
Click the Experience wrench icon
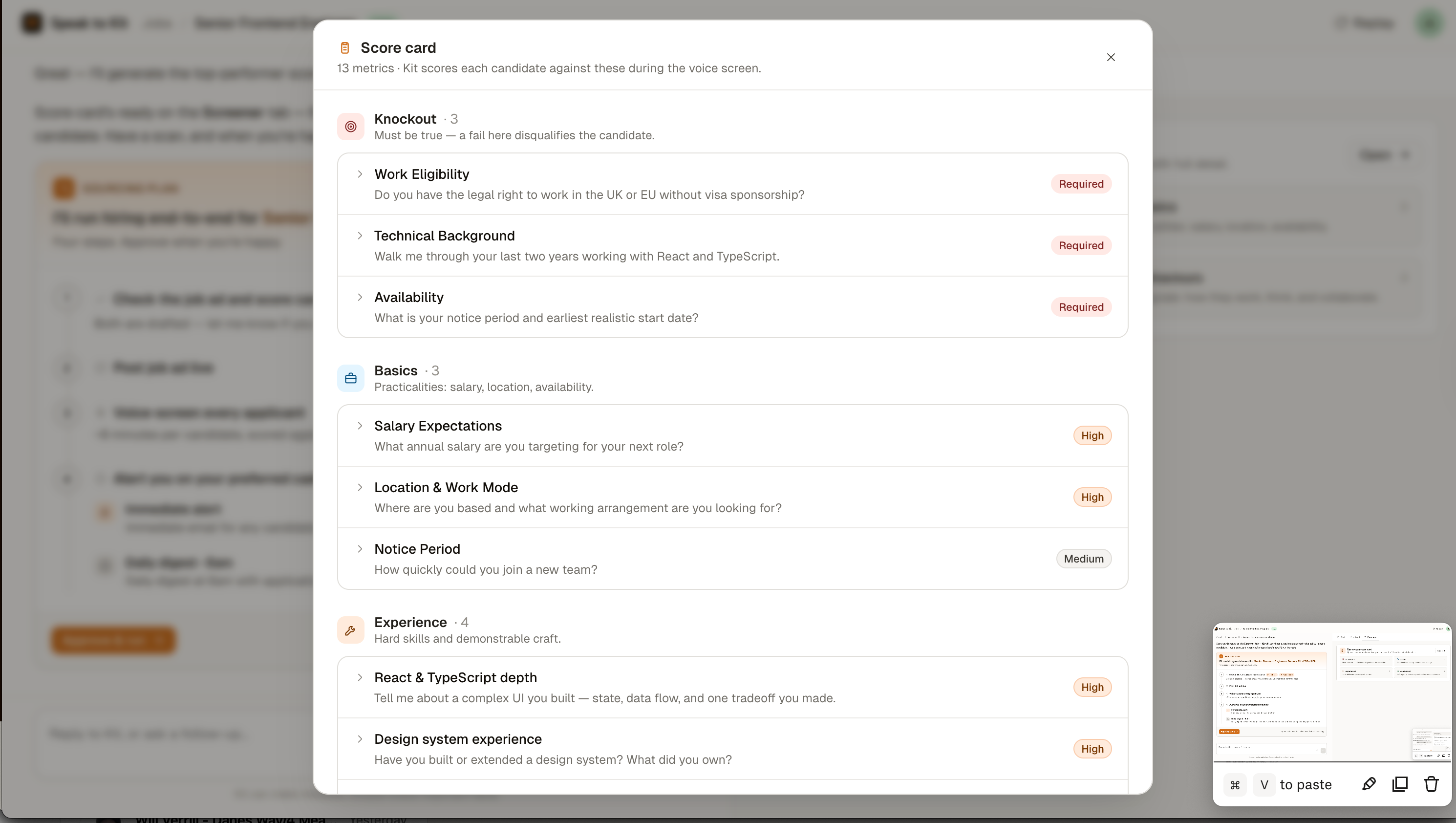350,629
